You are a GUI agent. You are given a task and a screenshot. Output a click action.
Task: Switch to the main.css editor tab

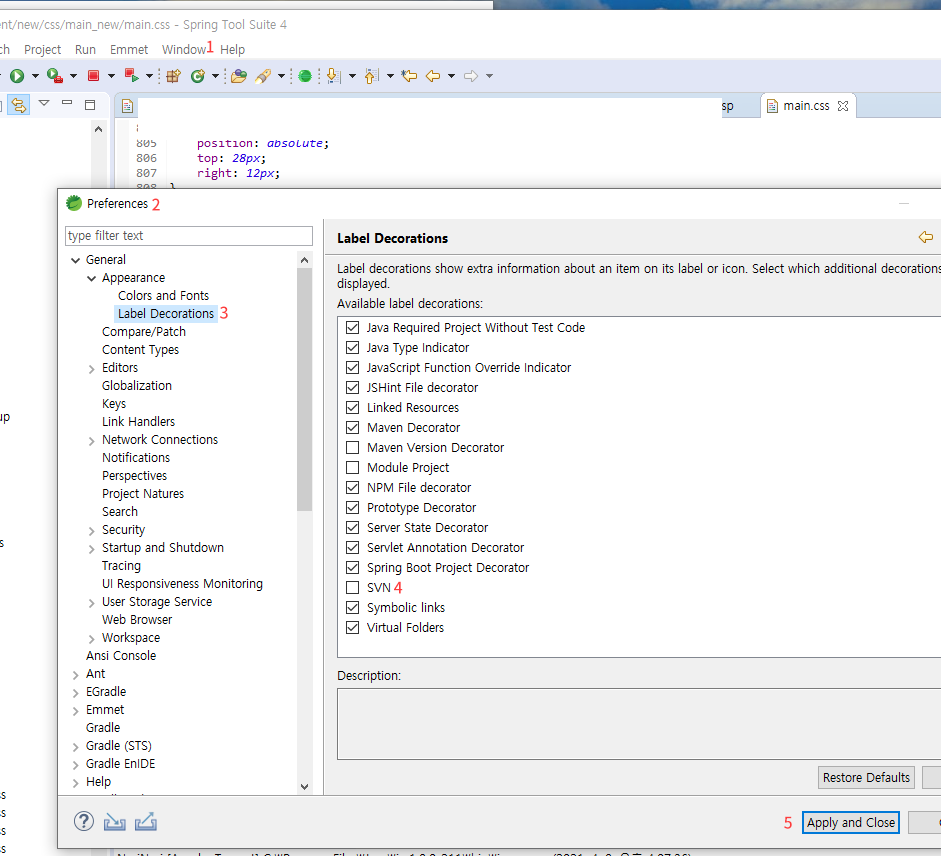(806, 106)
